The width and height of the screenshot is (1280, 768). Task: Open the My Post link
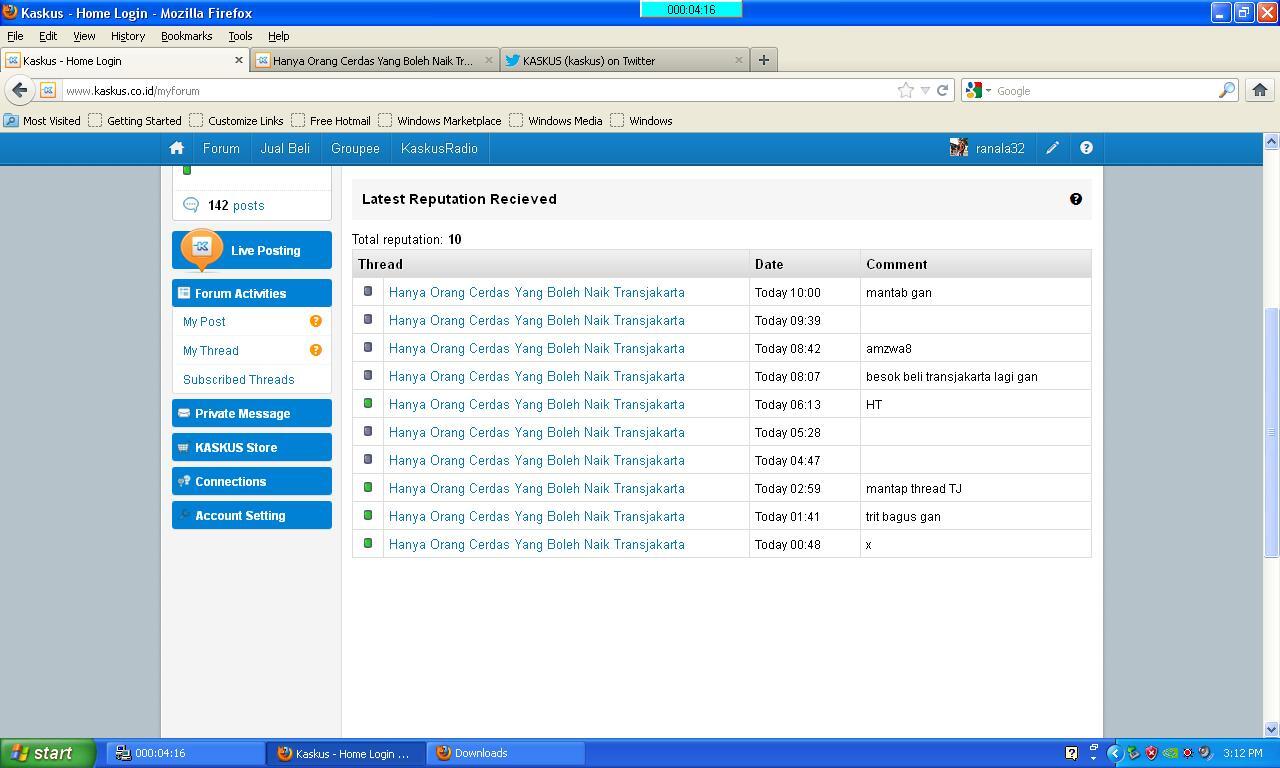[204, 322]
